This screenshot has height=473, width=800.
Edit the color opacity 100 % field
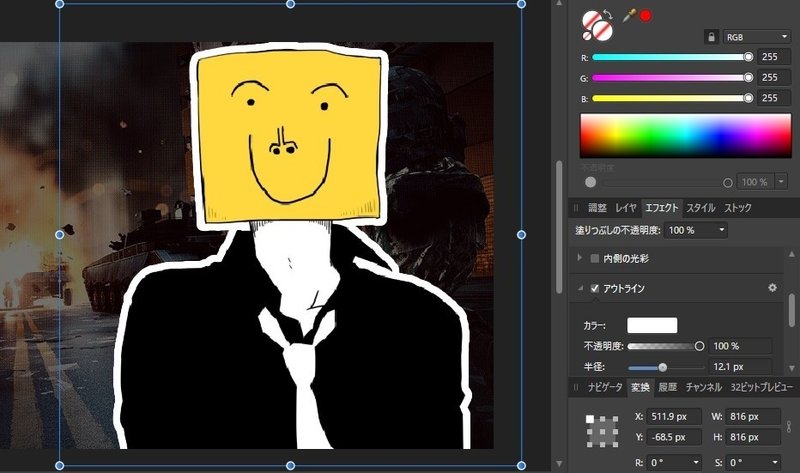(x=755, y=182)
